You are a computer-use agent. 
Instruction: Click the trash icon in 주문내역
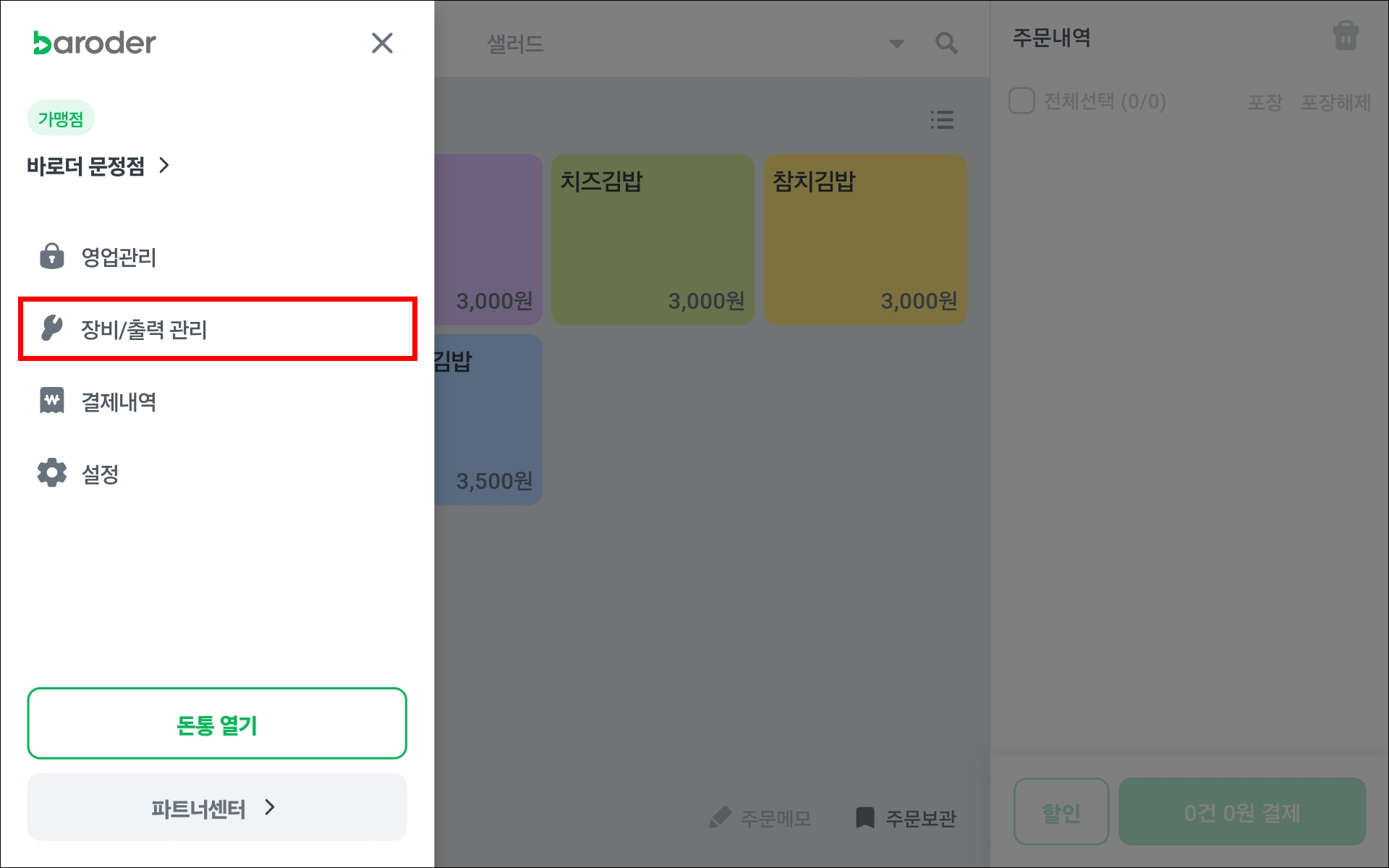coord(1346,36)
